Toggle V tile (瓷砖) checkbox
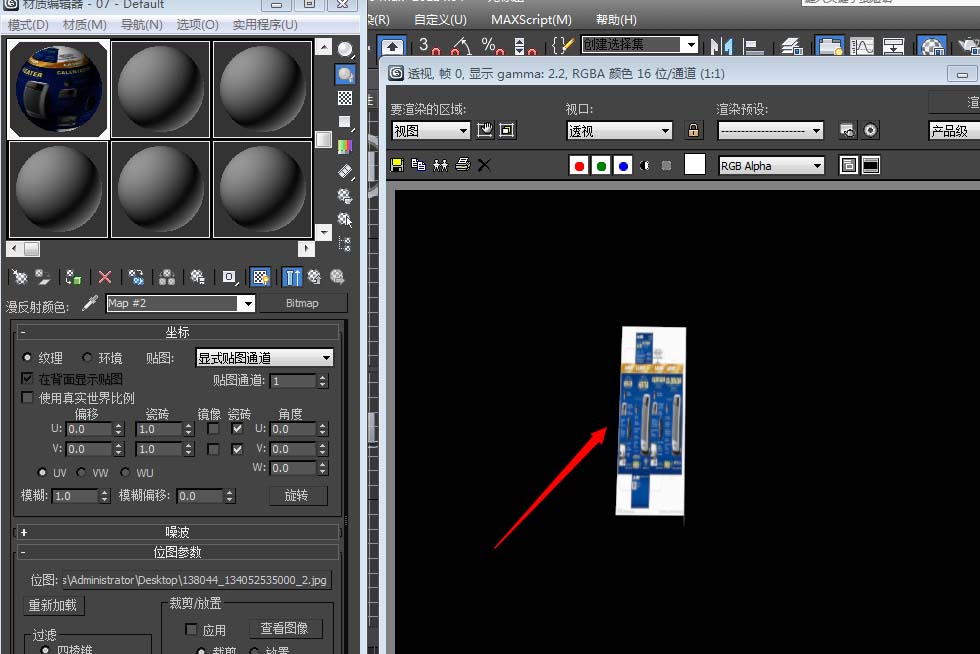The height and width of the screenshot is (654, 980). point(237,449)
